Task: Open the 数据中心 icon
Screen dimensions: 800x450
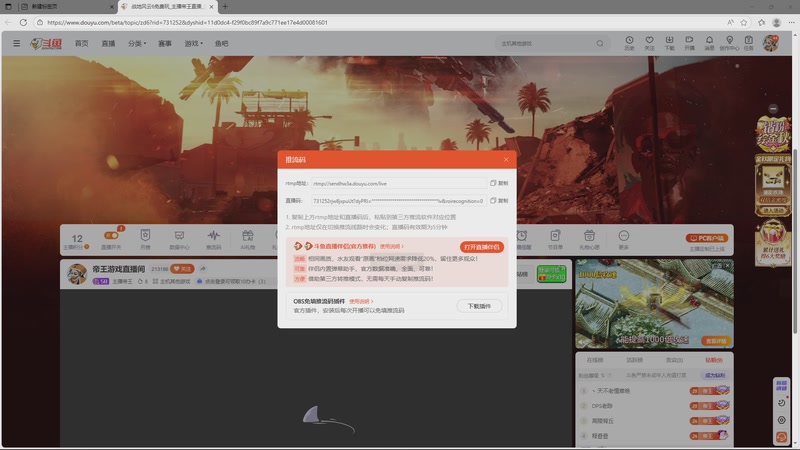Action: 179,239
